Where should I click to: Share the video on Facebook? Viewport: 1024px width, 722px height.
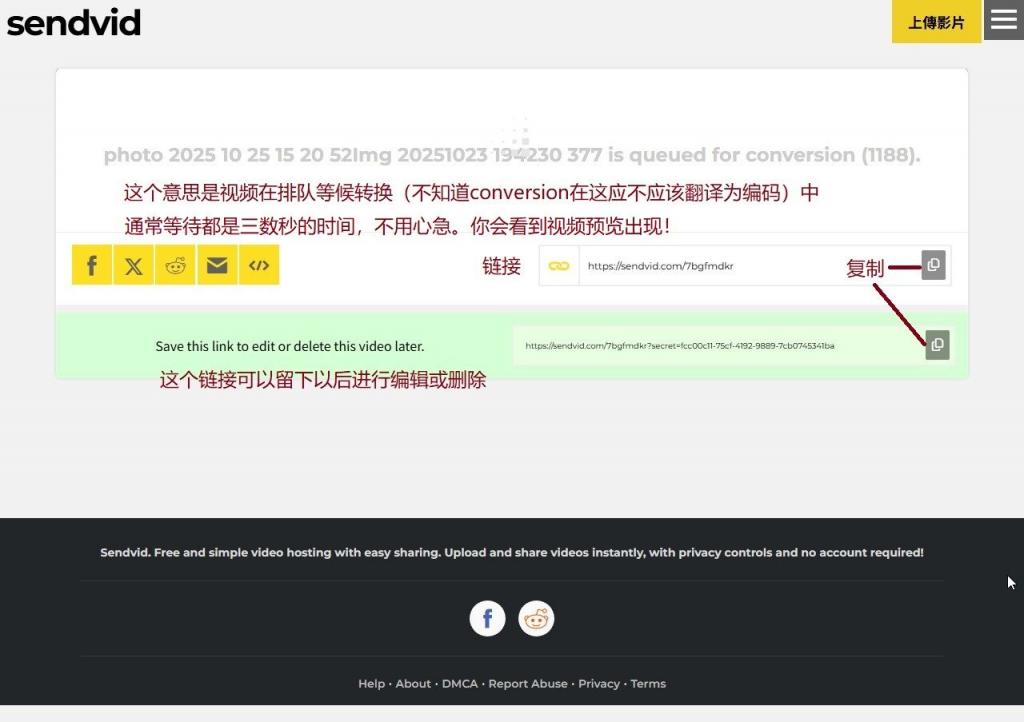pyautogui.click(x=92, y=265)
